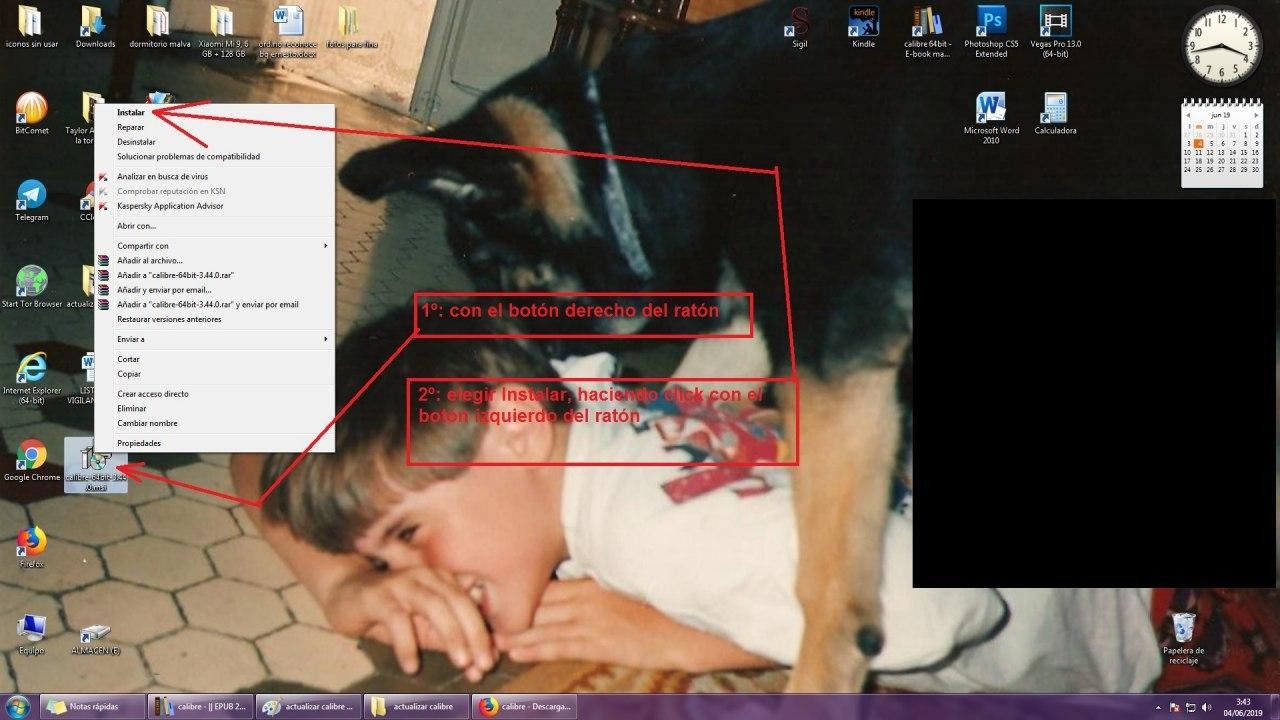Screen dimensions: 1280x720
Task: Select the Kindle desktop shortcut
Action: tap(863, 27)
